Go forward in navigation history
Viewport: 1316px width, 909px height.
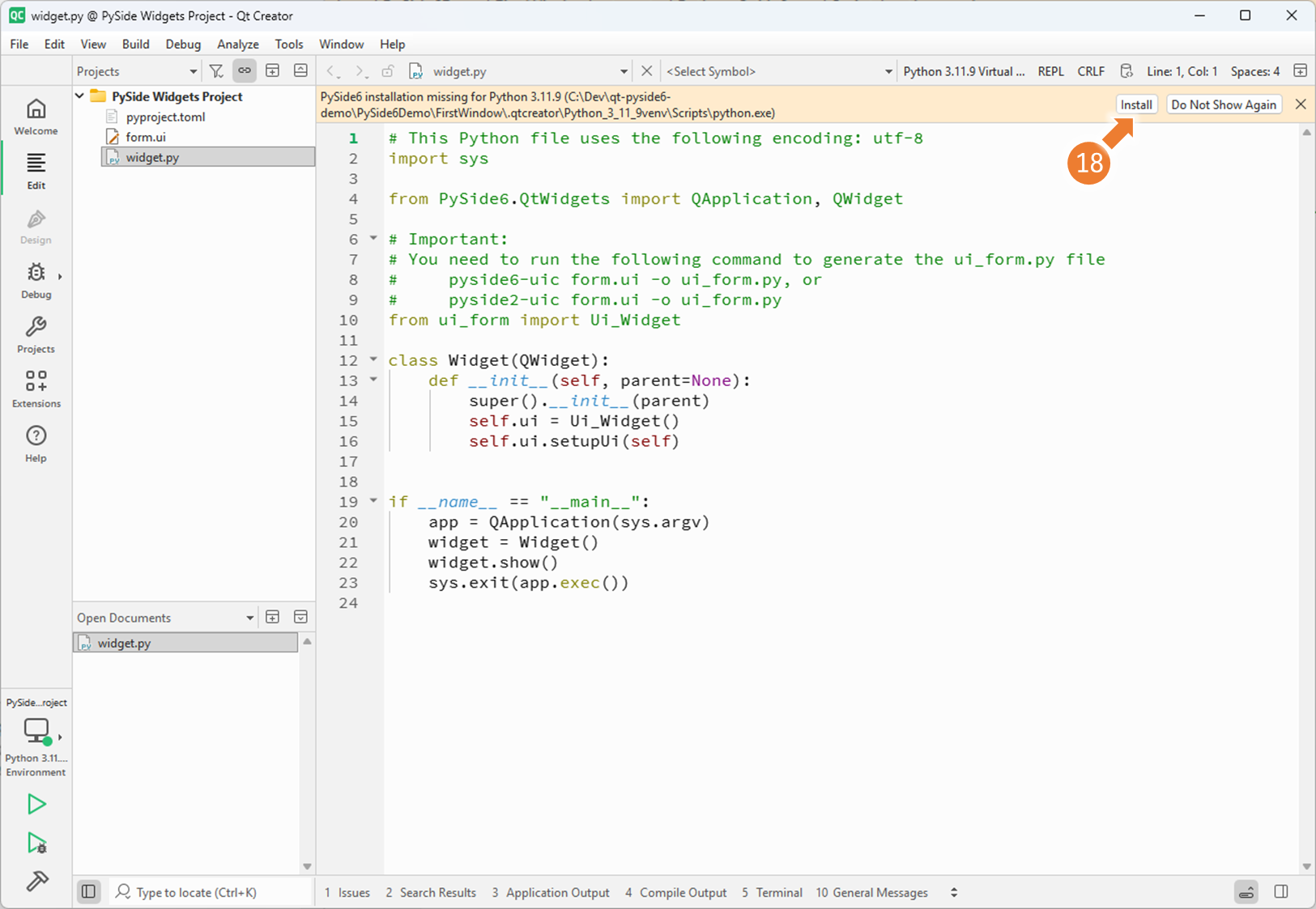coord(360,71)
